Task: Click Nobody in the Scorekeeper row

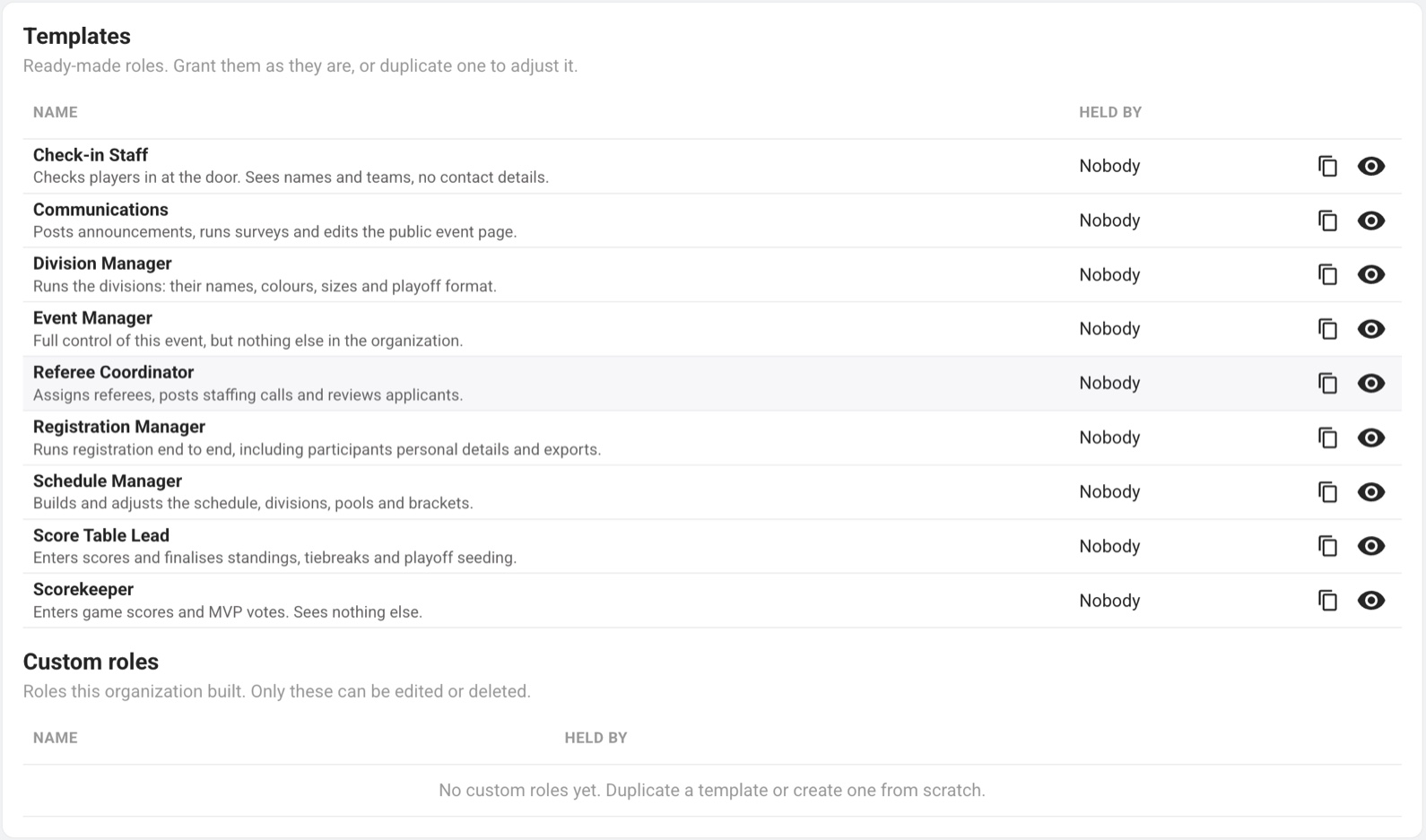Action: 1109,601
